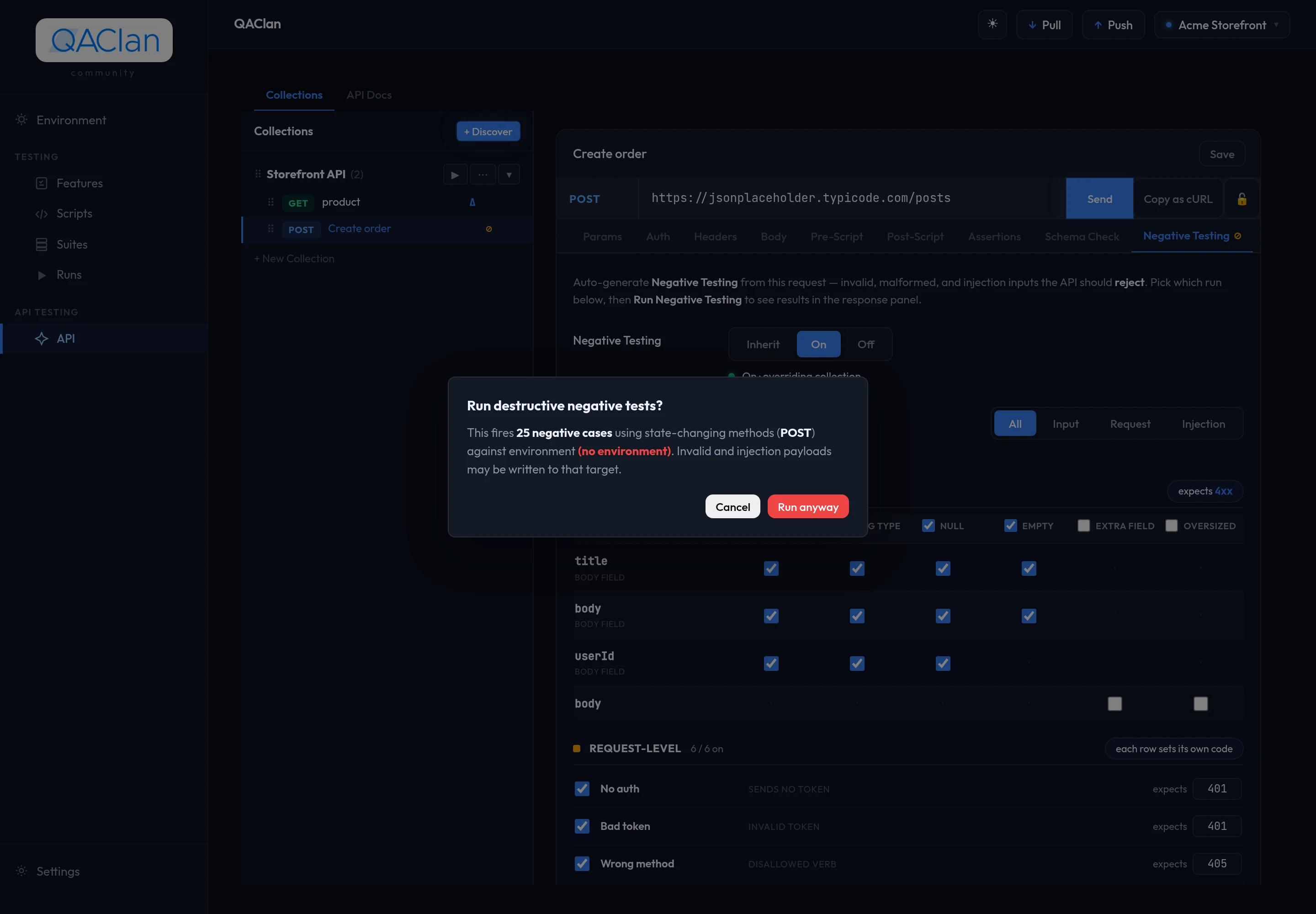Viewport: 1316px width, 914px height.
Task: Click Copy as cURL
Action: 1178,199
